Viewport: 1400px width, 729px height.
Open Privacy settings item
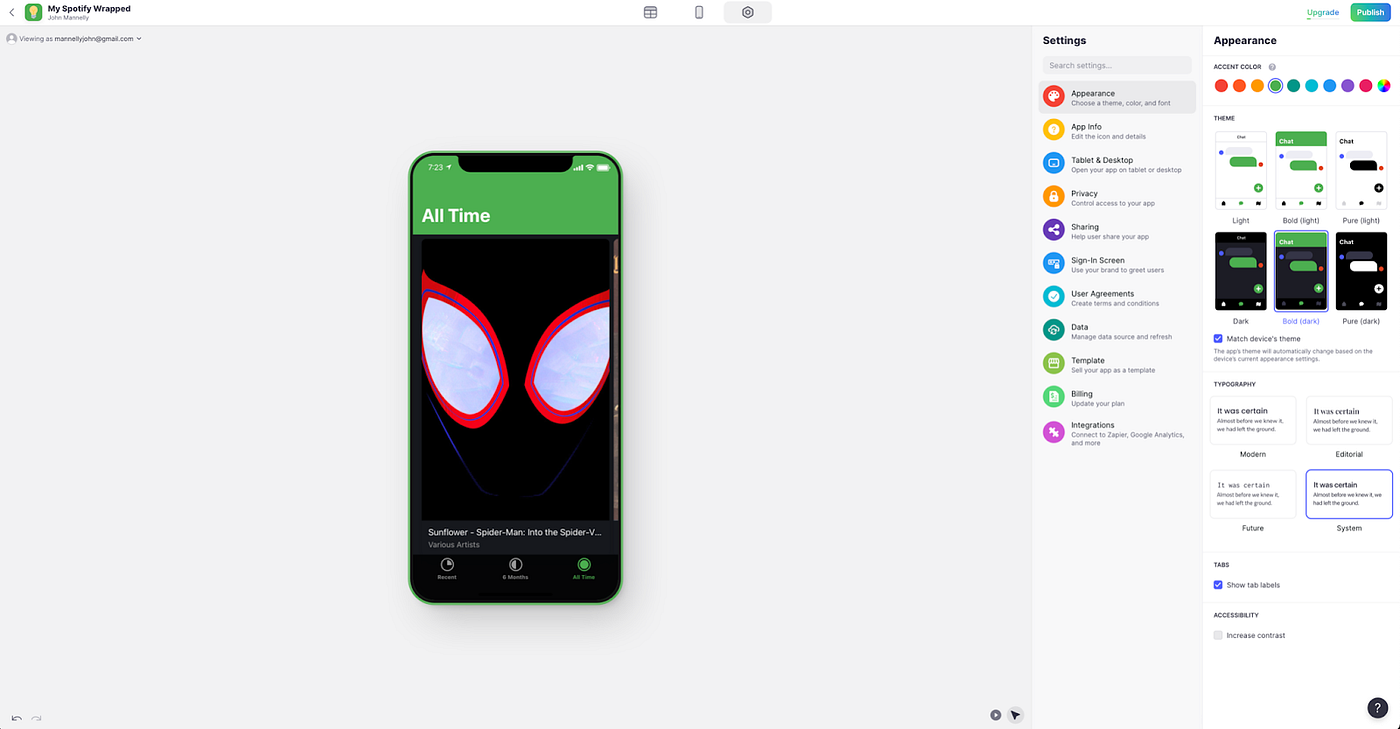click(1117, 197)
